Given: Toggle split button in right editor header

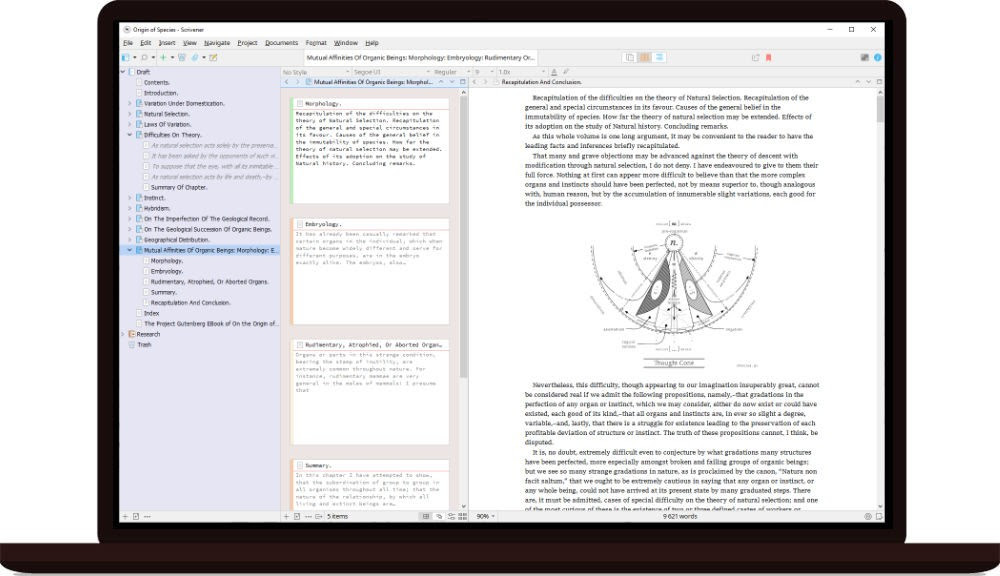Looking at the screenshot, I should (879, 82).
